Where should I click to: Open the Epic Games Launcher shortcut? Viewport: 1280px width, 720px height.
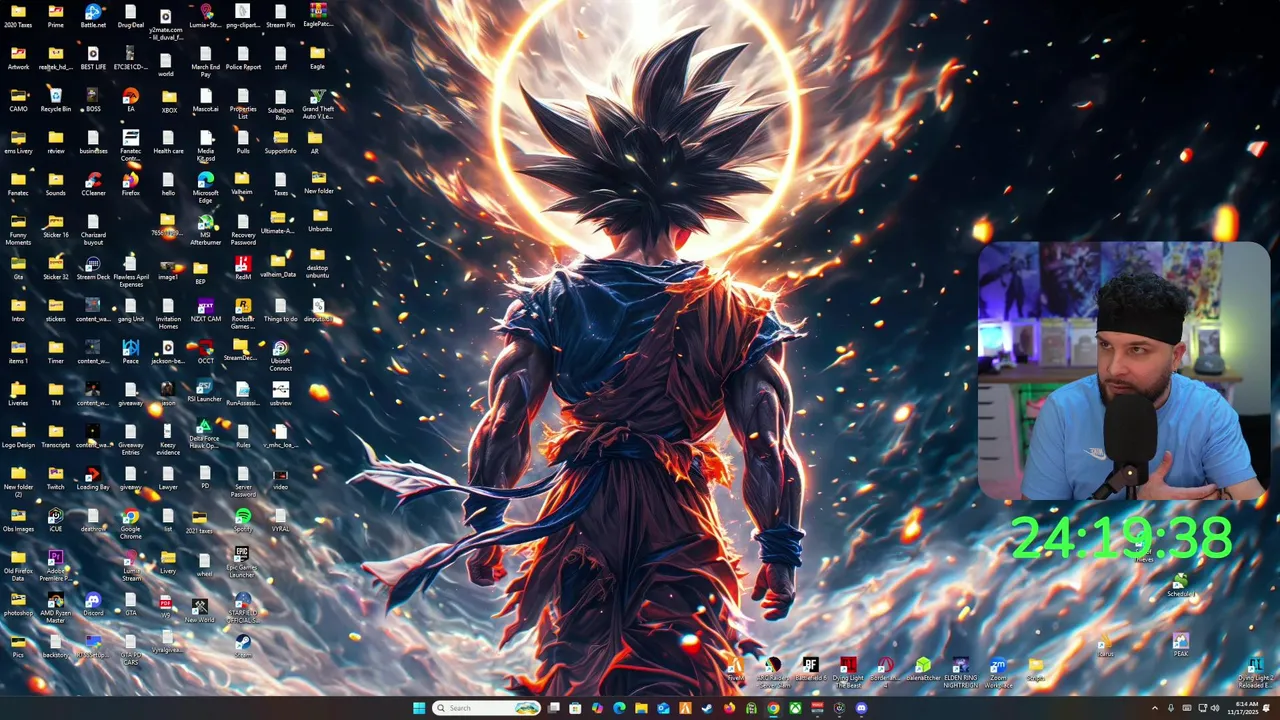(x=242, y=562)
